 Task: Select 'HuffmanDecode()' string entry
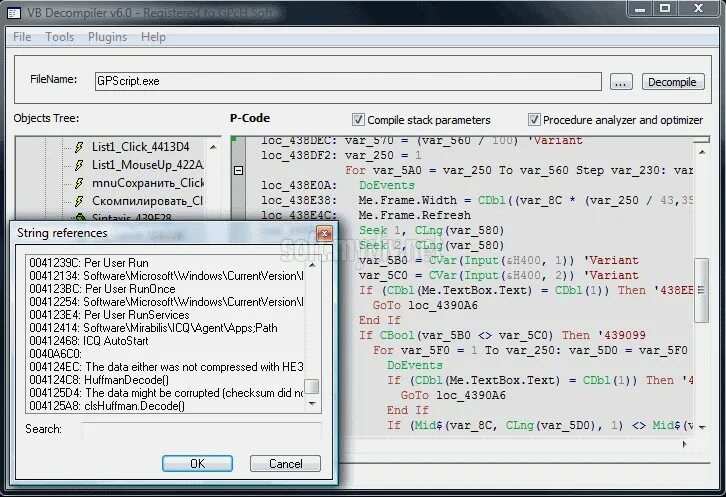tap(166, 380)
